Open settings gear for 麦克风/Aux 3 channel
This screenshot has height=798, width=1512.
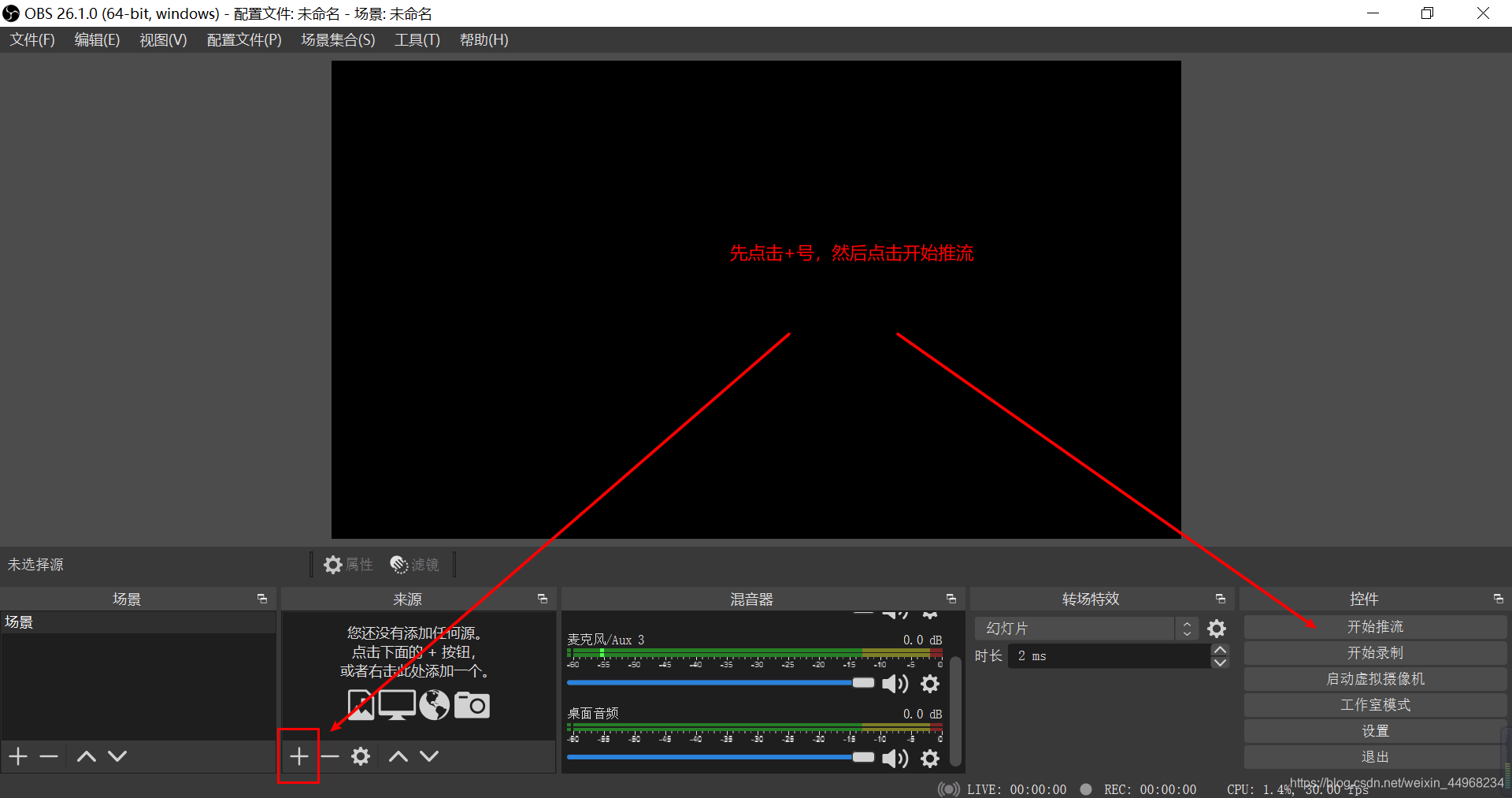pos(930,684)
